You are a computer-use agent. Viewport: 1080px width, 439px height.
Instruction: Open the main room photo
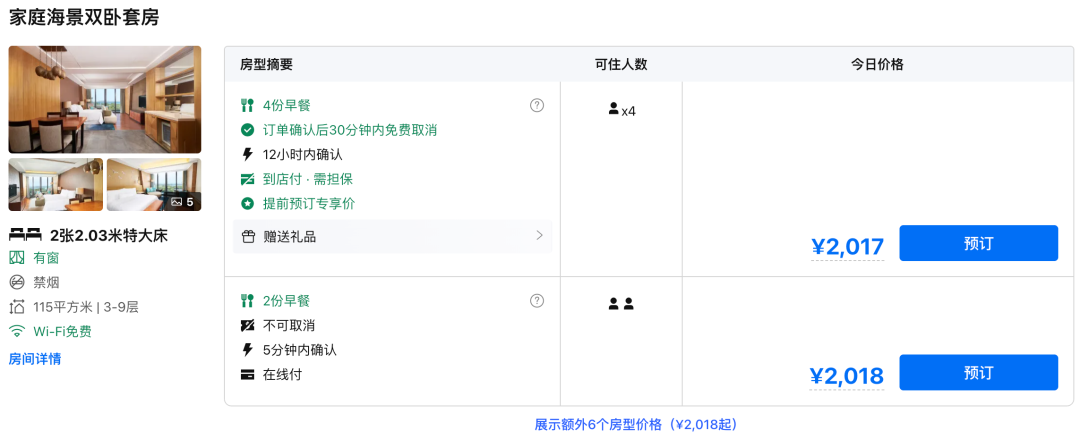click(105, 99)
